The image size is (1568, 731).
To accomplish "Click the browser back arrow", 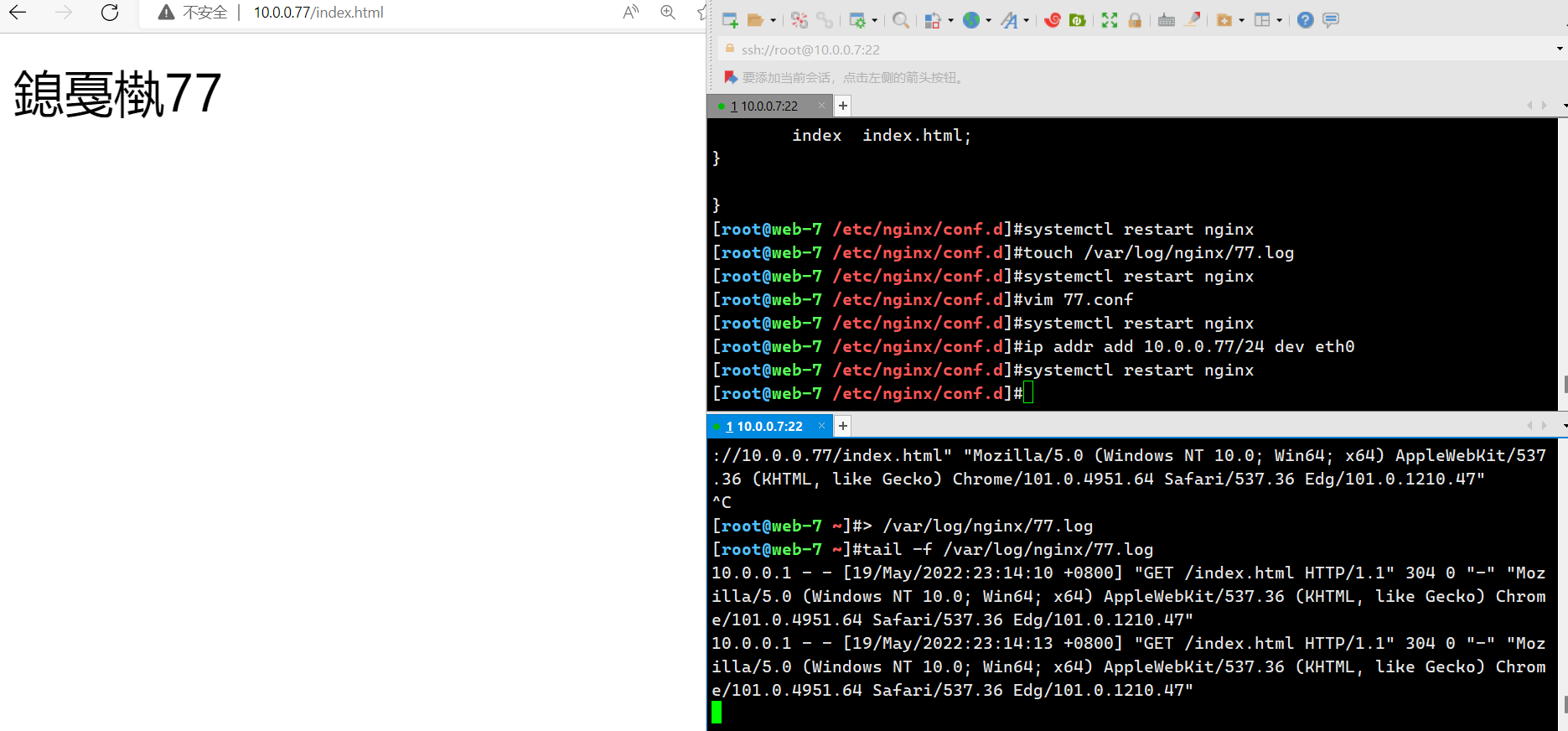I will click(x=18, y=13).
